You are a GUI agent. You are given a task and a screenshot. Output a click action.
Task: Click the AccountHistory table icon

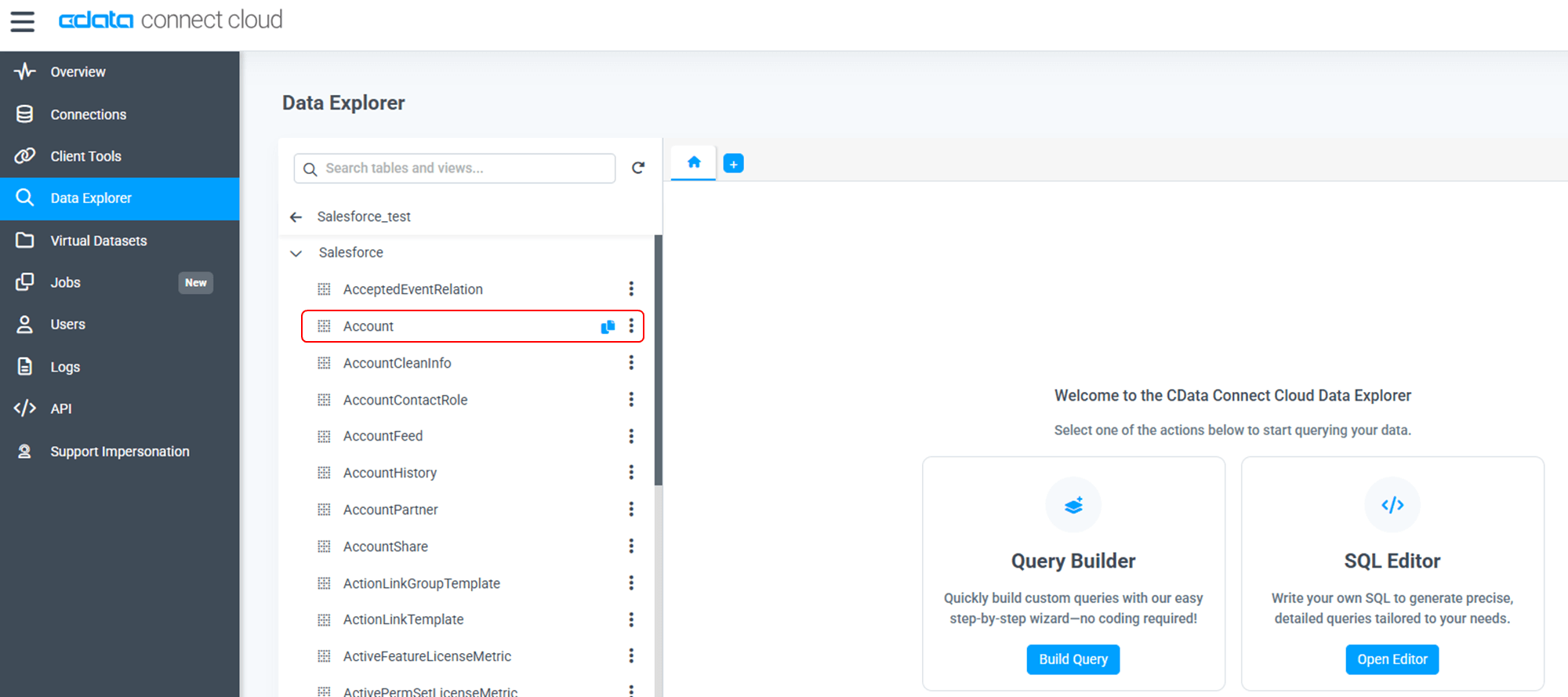[324, 473]
